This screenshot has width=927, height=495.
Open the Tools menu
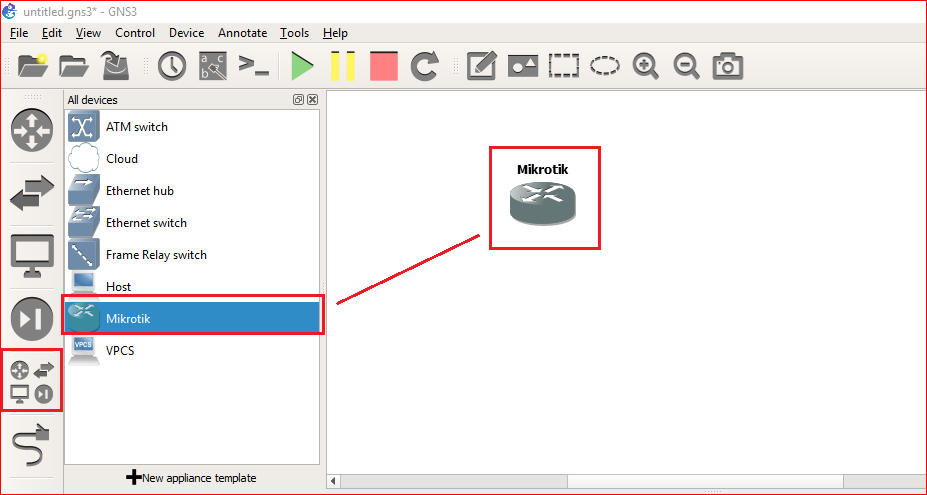(x=294, y=33)
